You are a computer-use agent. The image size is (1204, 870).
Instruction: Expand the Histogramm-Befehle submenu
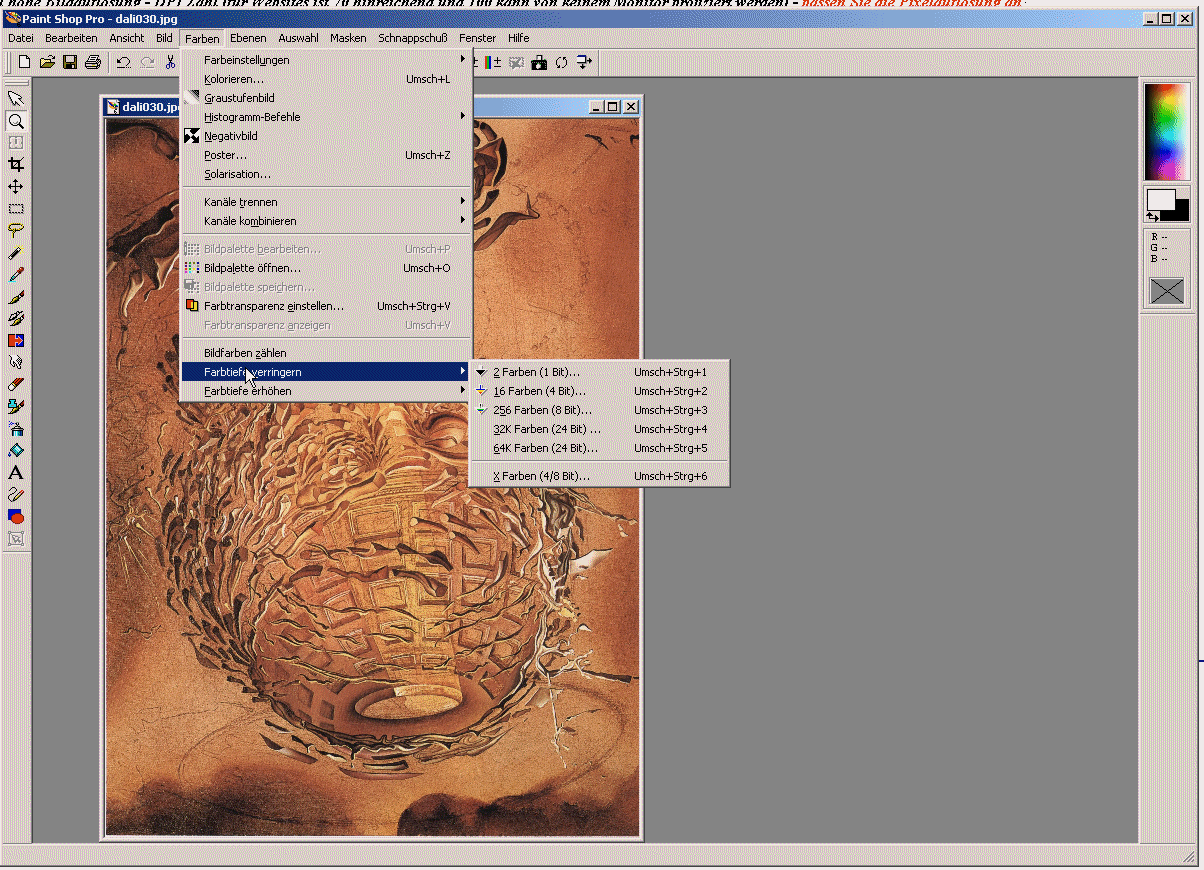coord(325,117)
